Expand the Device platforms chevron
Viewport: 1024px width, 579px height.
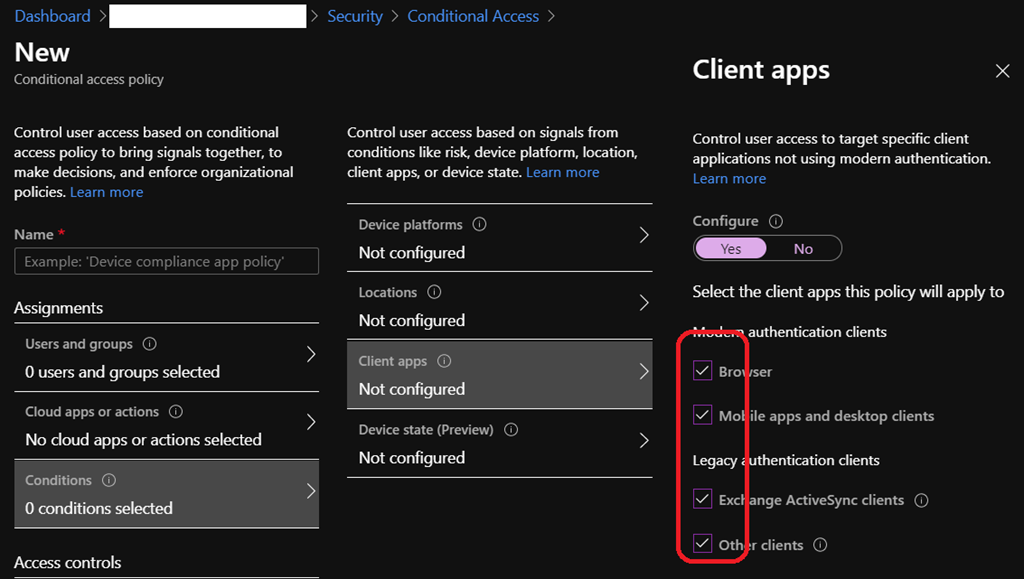click(643, 236)
